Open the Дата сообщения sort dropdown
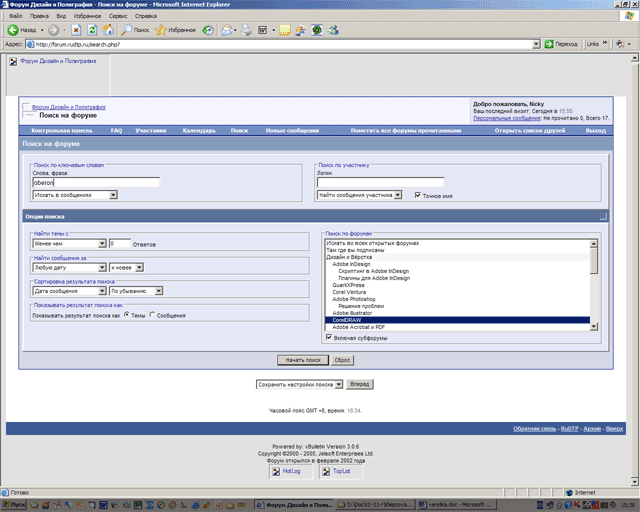Screen dimensions: 640x512 pyautogui.click(x=69, y=291)
